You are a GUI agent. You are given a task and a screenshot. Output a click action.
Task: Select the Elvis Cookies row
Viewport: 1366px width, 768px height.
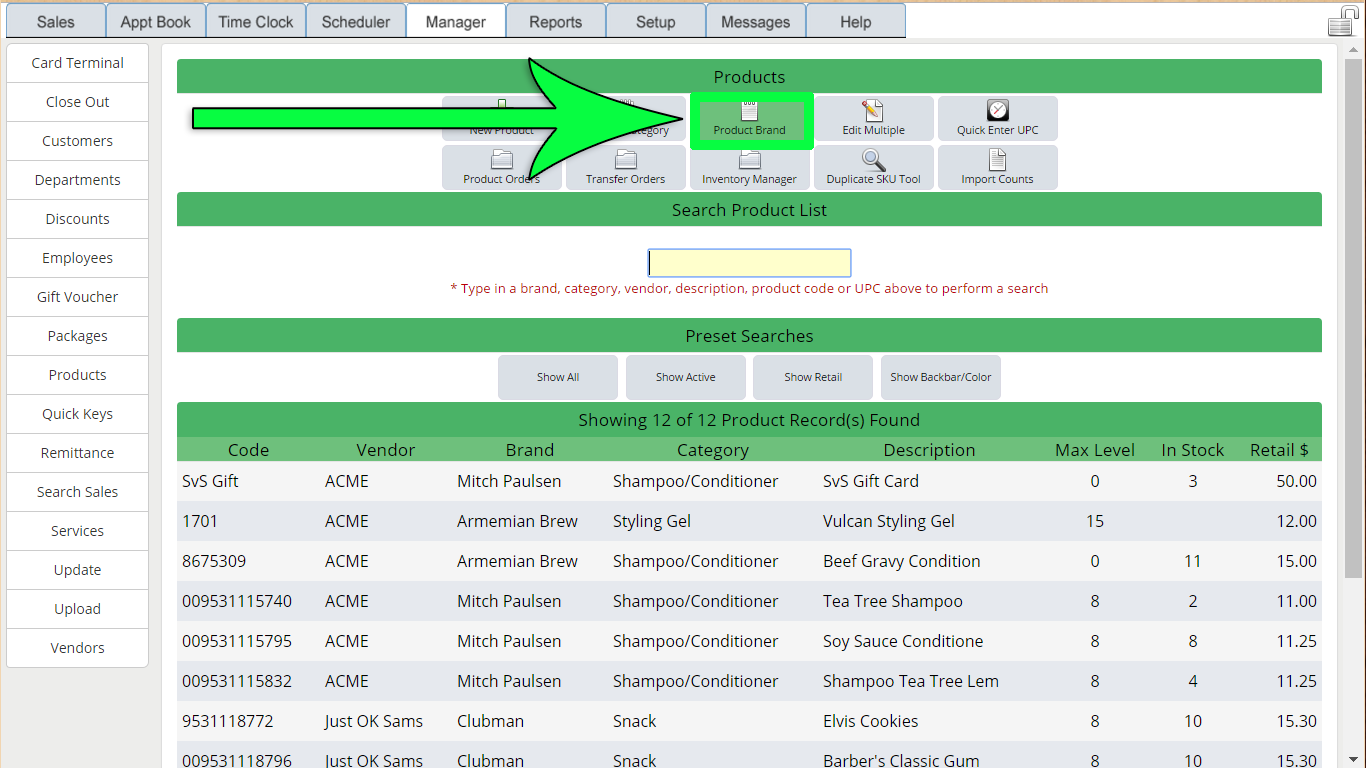749,721
